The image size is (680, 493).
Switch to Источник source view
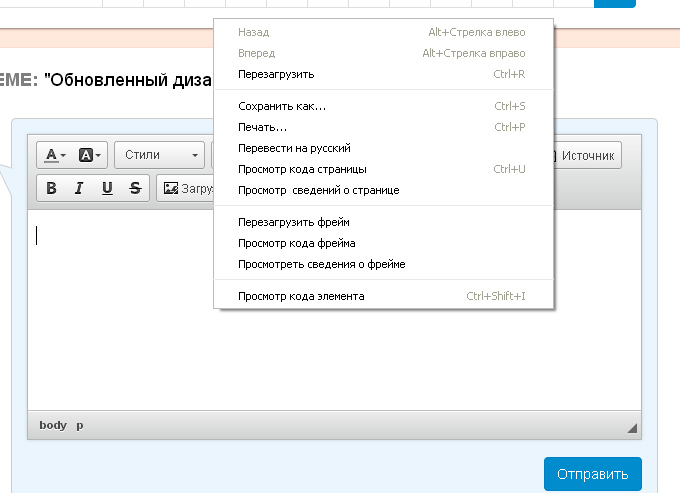[584, 155]
